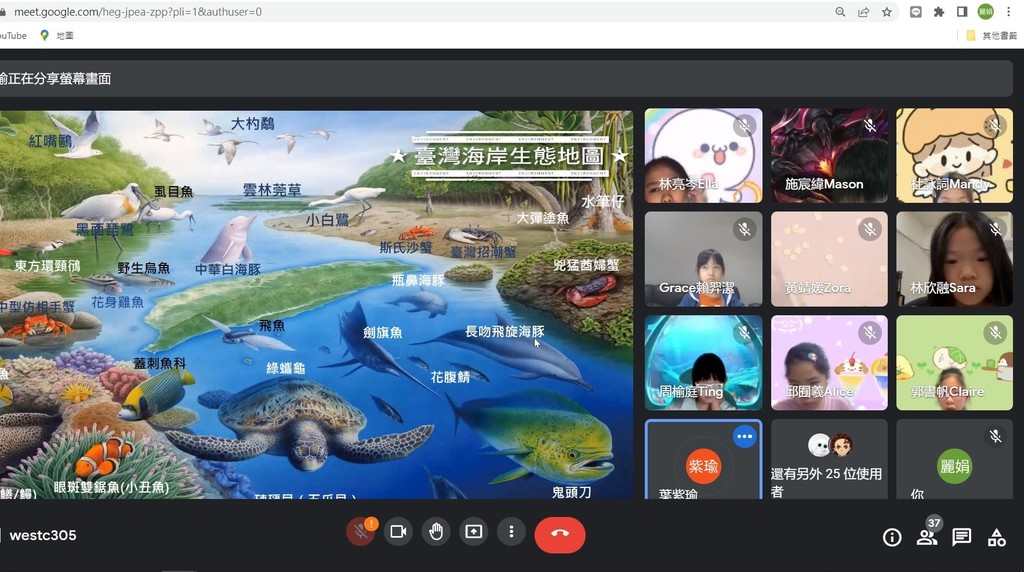Show the participants list of 37 people
This screenshot has height=572, width=1024.
pyautogui.click(x=927, y=536)
